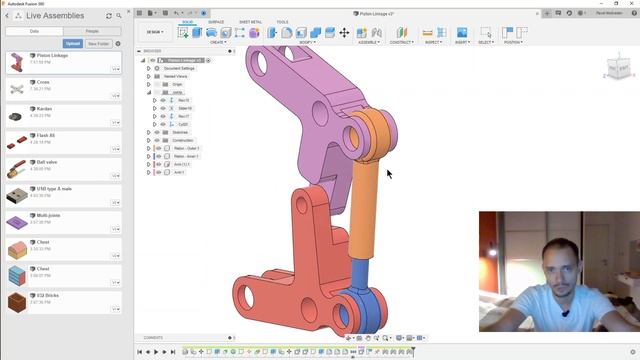Screen dimensions: 640x360
Task: Step timeline back one feature
Action: [x=148, y=352]
